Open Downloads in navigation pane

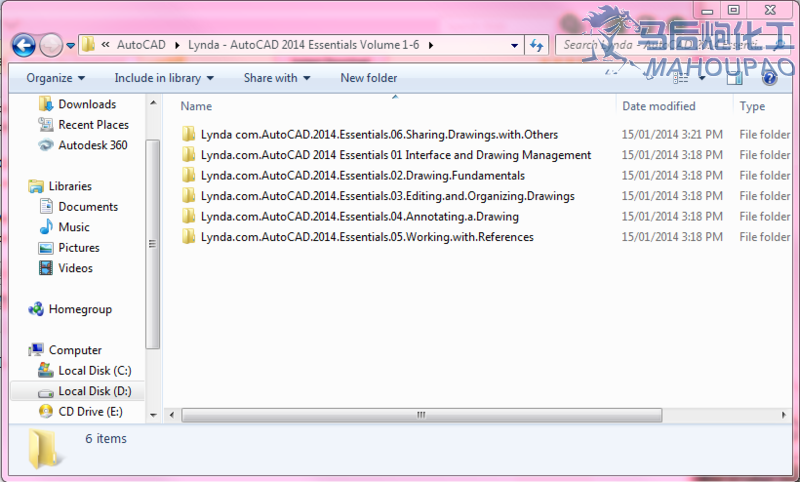pos(87,104)
